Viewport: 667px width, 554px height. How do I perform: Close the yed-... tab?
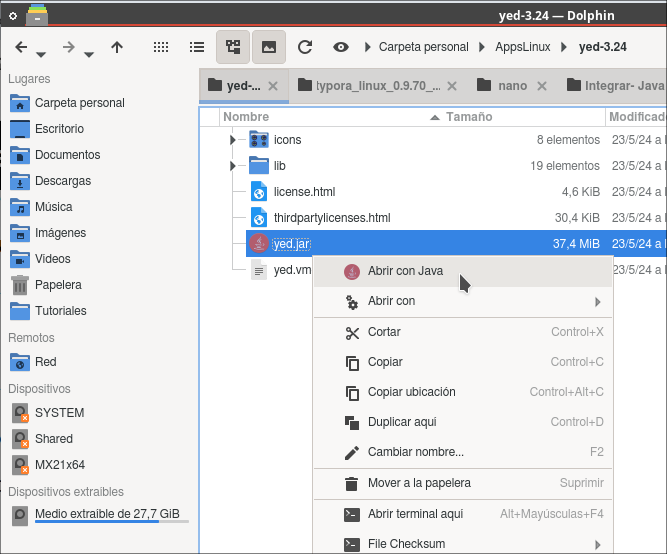273,86
